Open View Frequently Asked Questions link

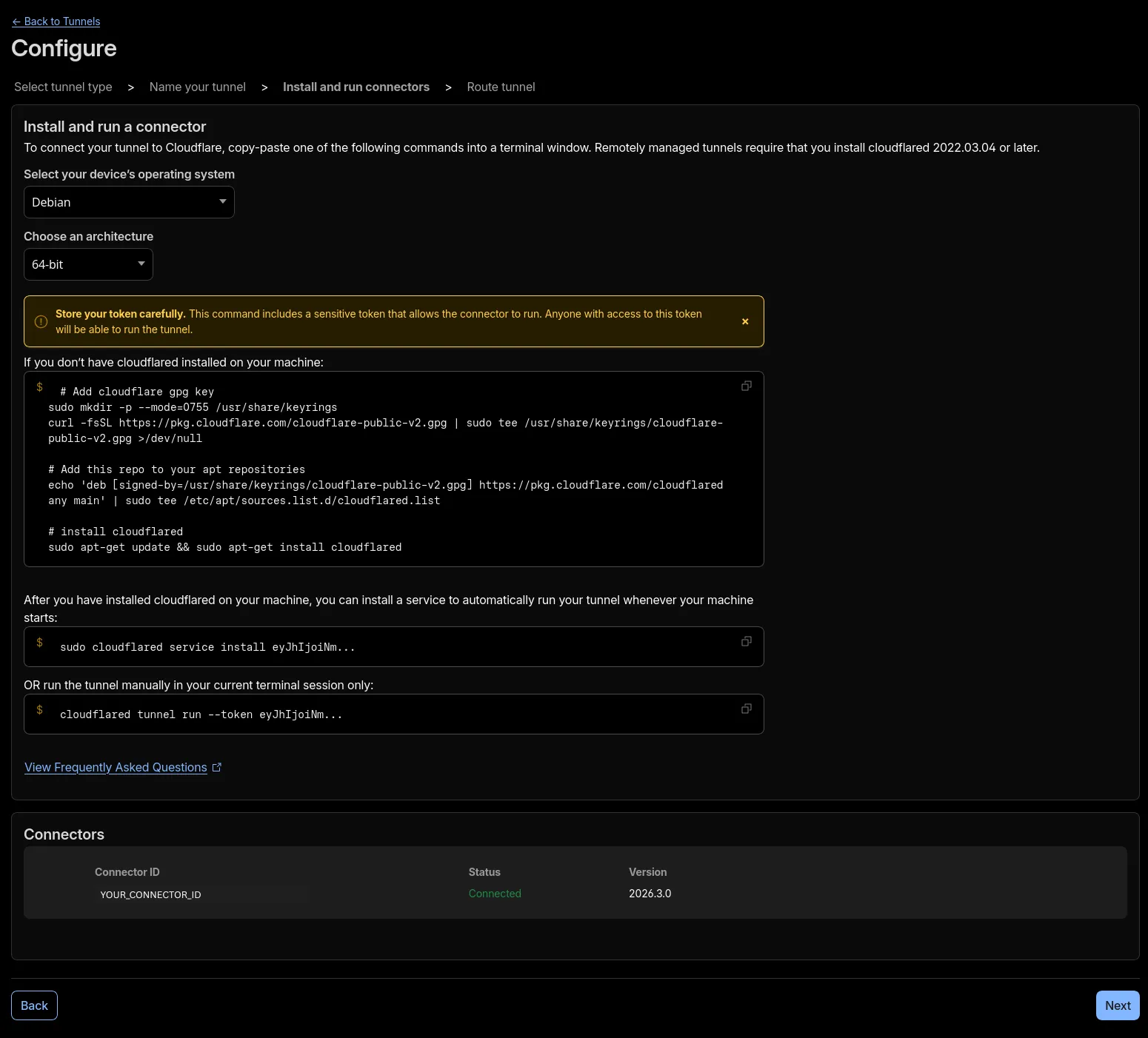pyautogui.click(x=116, y=767)
